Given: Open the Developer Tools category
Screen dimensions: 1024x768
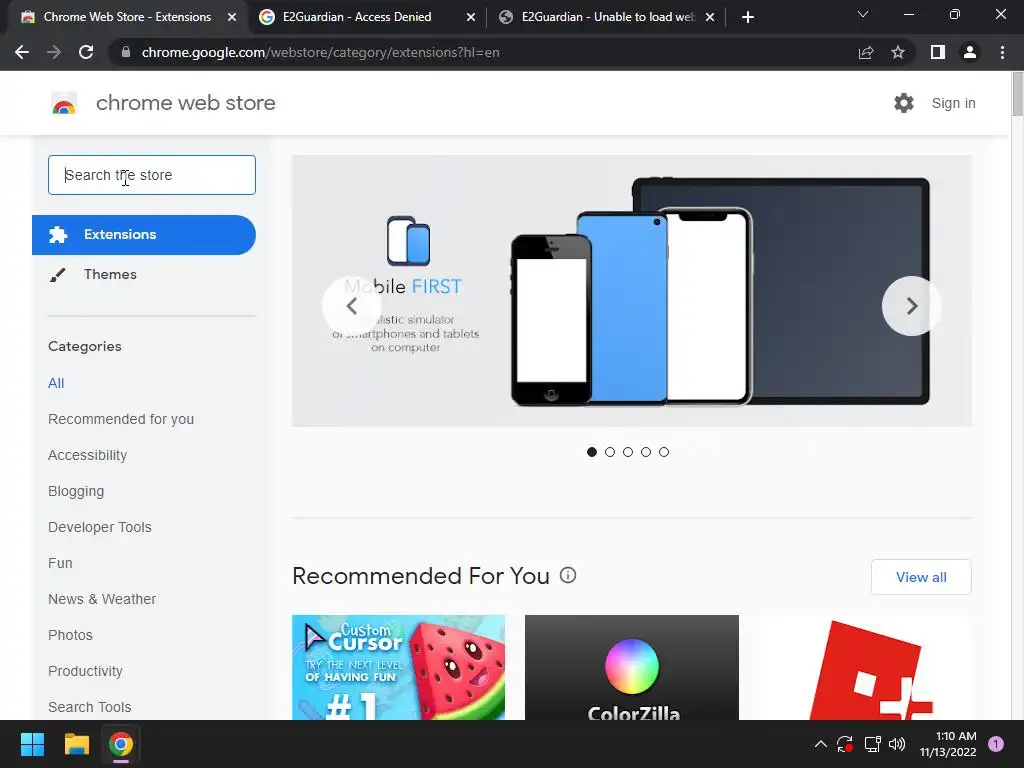Looking at the screenshot, I should tap(100, 527).
